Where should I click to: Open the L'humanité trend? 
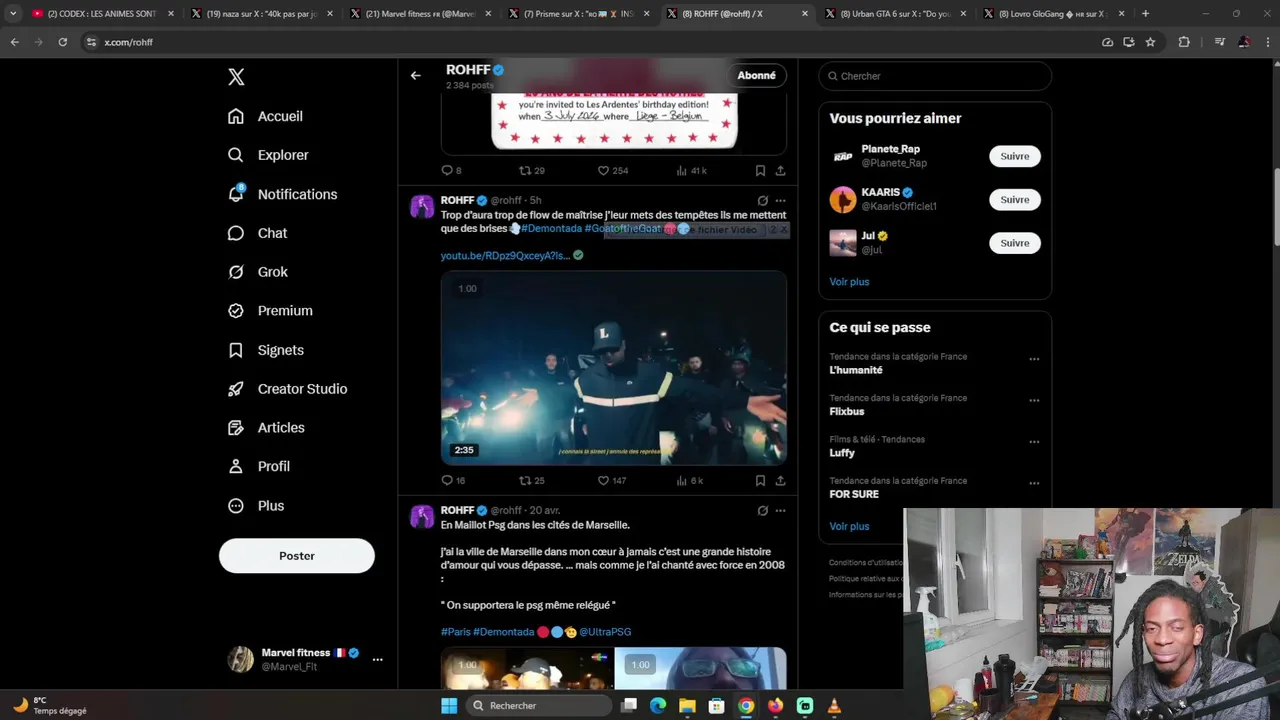point(856,370)
